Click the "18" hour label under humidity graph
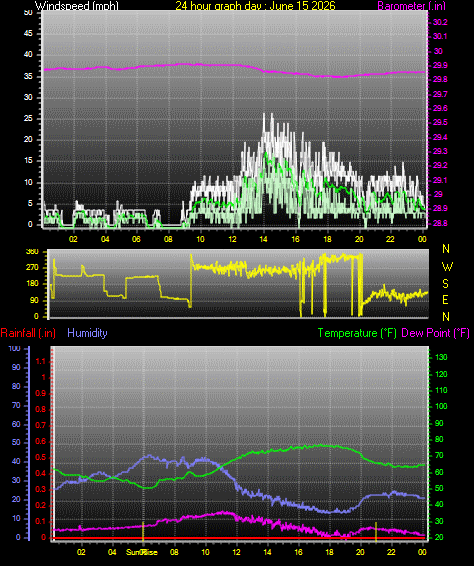The width and height of the screenshot is (474, 566). 329,552
